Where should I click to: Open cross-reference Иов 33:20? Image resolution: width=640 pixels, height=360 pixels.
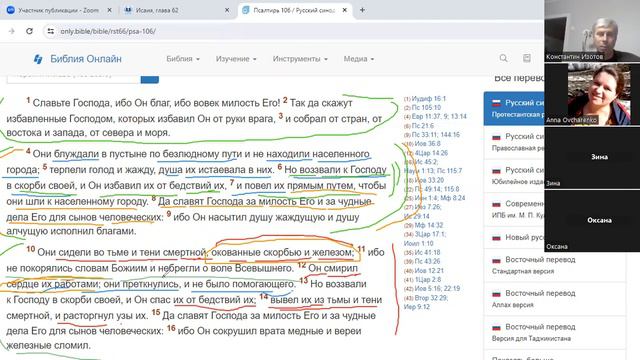tap(429, 180)
